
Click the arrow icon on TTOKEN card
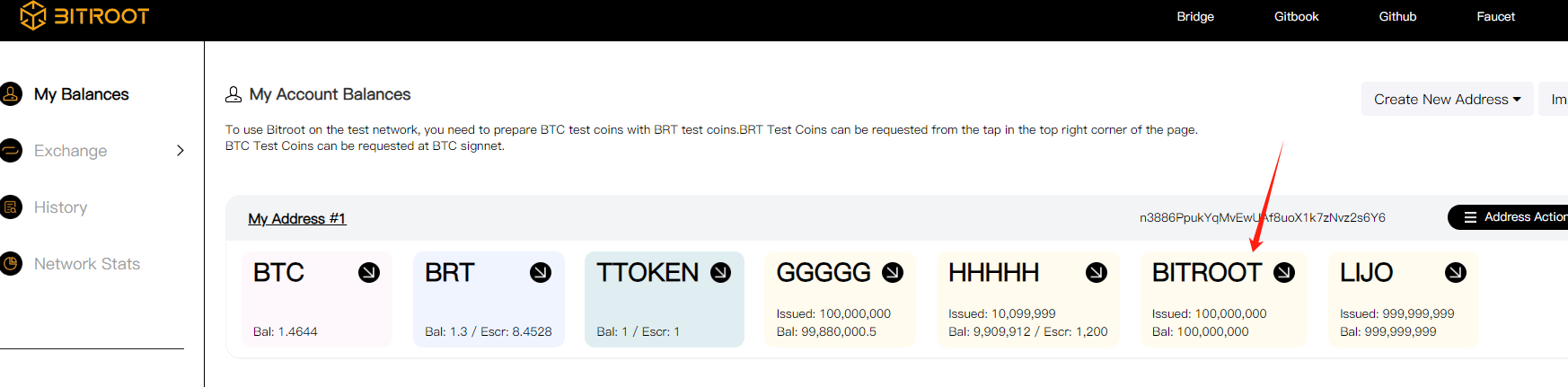click(721, 273)
